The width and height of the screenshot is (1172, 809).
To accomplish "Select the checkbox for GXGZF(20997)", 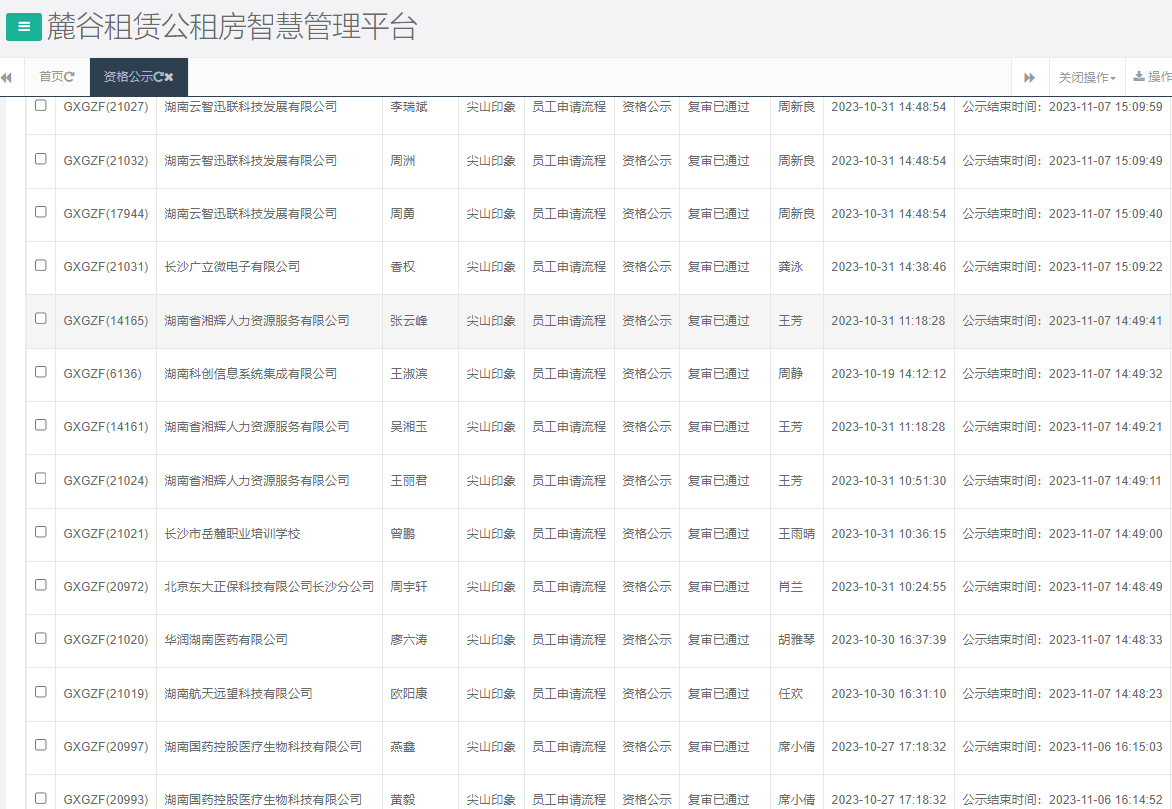I will point(41,745).
